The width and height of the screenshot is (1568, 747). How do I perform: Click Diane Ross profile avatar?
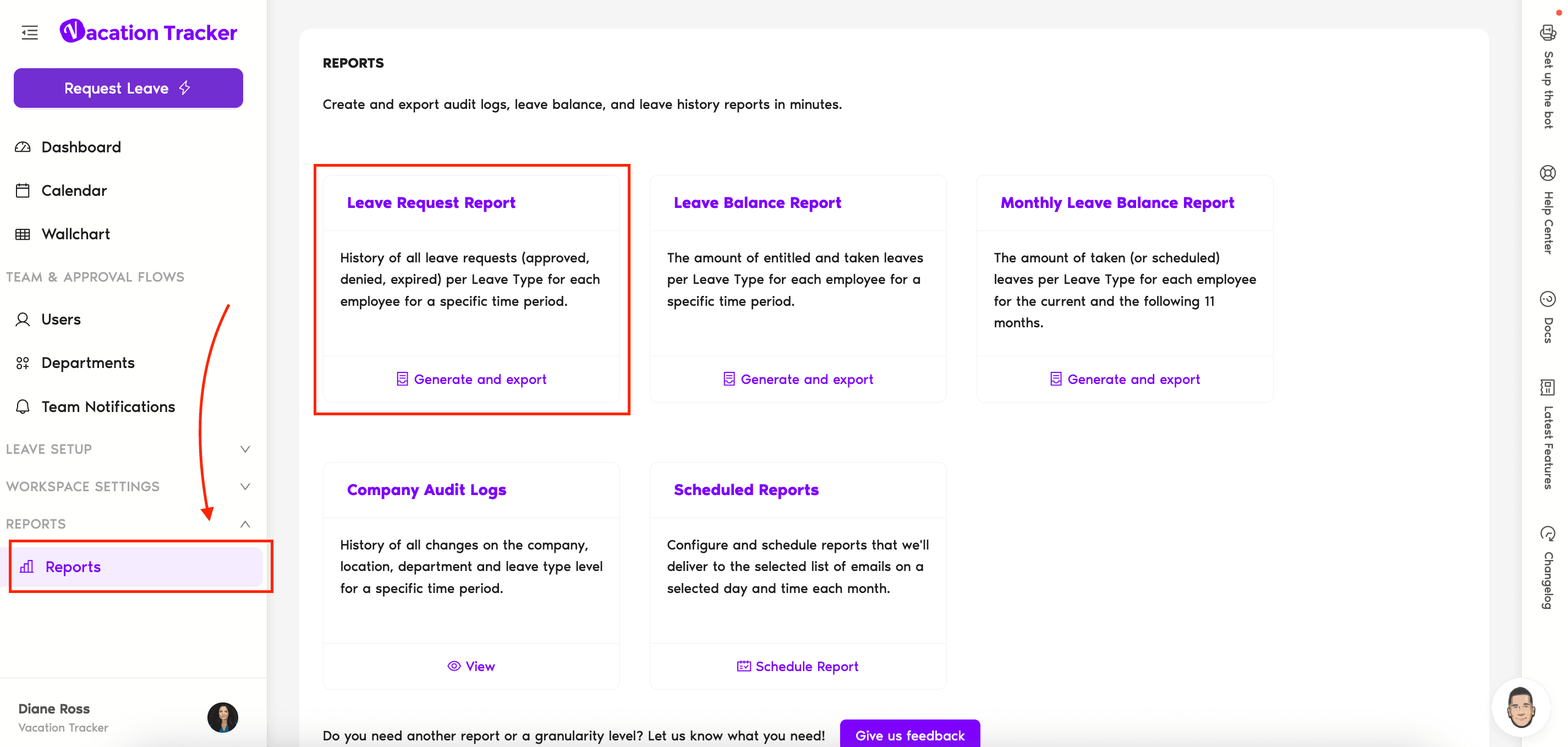pyautogui.click(x=222, y=717)
